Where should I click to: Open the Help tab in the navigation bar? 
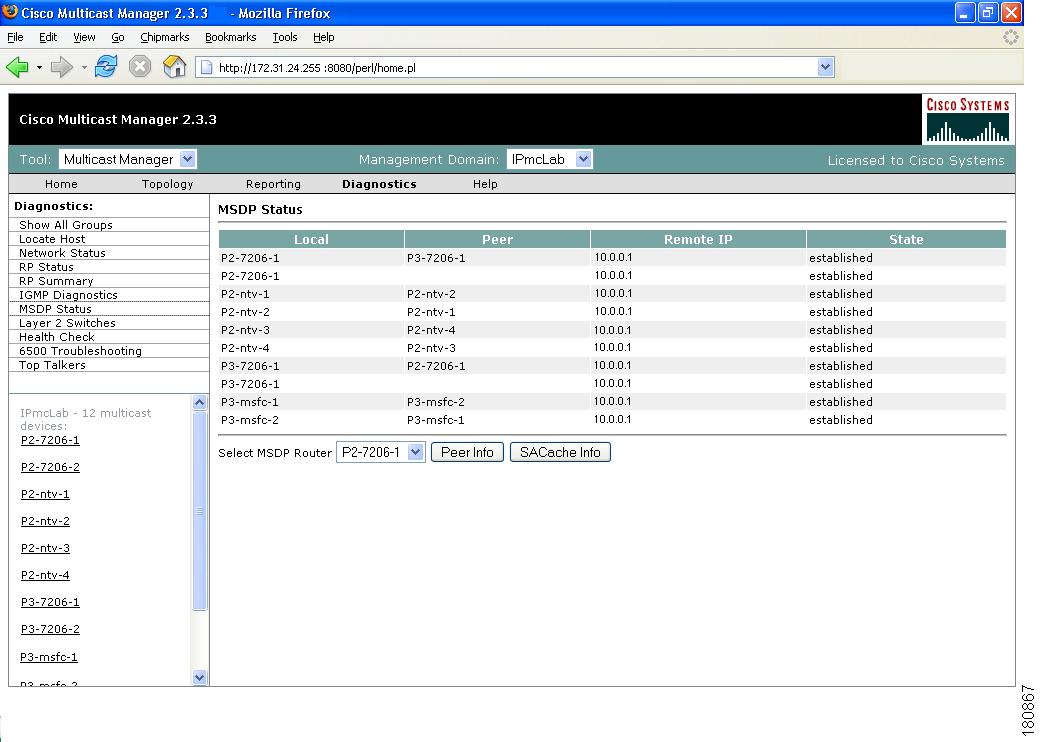click(485, 184)
